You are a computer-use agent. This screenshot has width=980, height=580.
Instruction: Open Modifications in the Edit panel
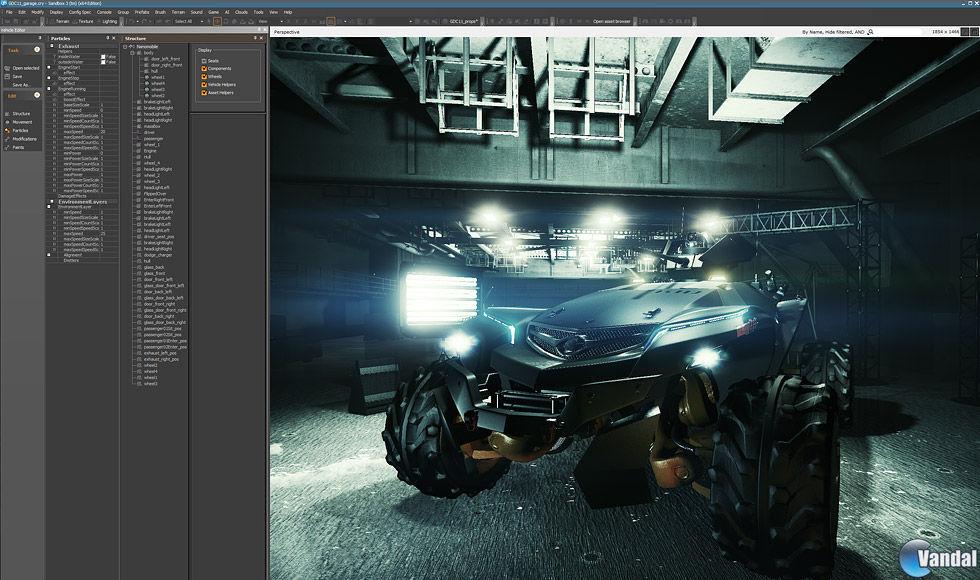pos(24,139)
